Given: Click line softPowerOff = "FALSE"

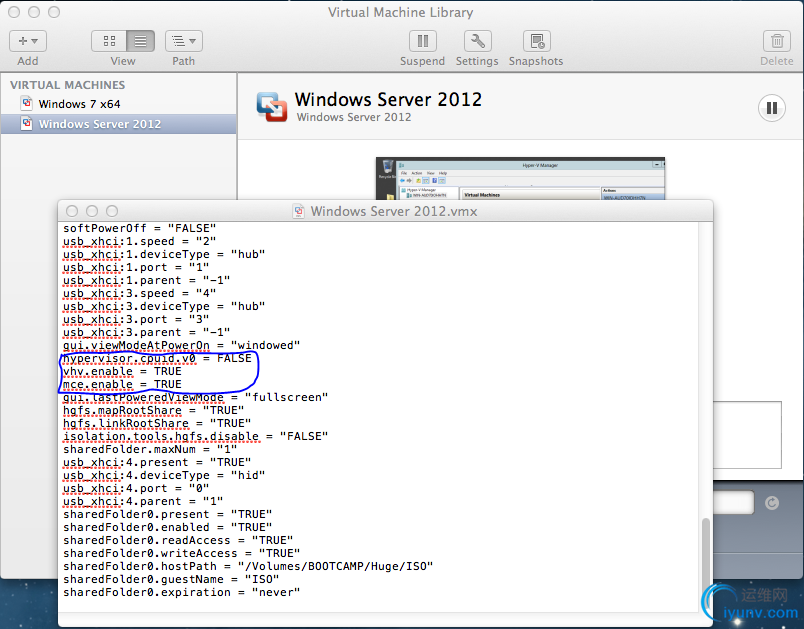Looking at the screenshot, I should 139,228.
